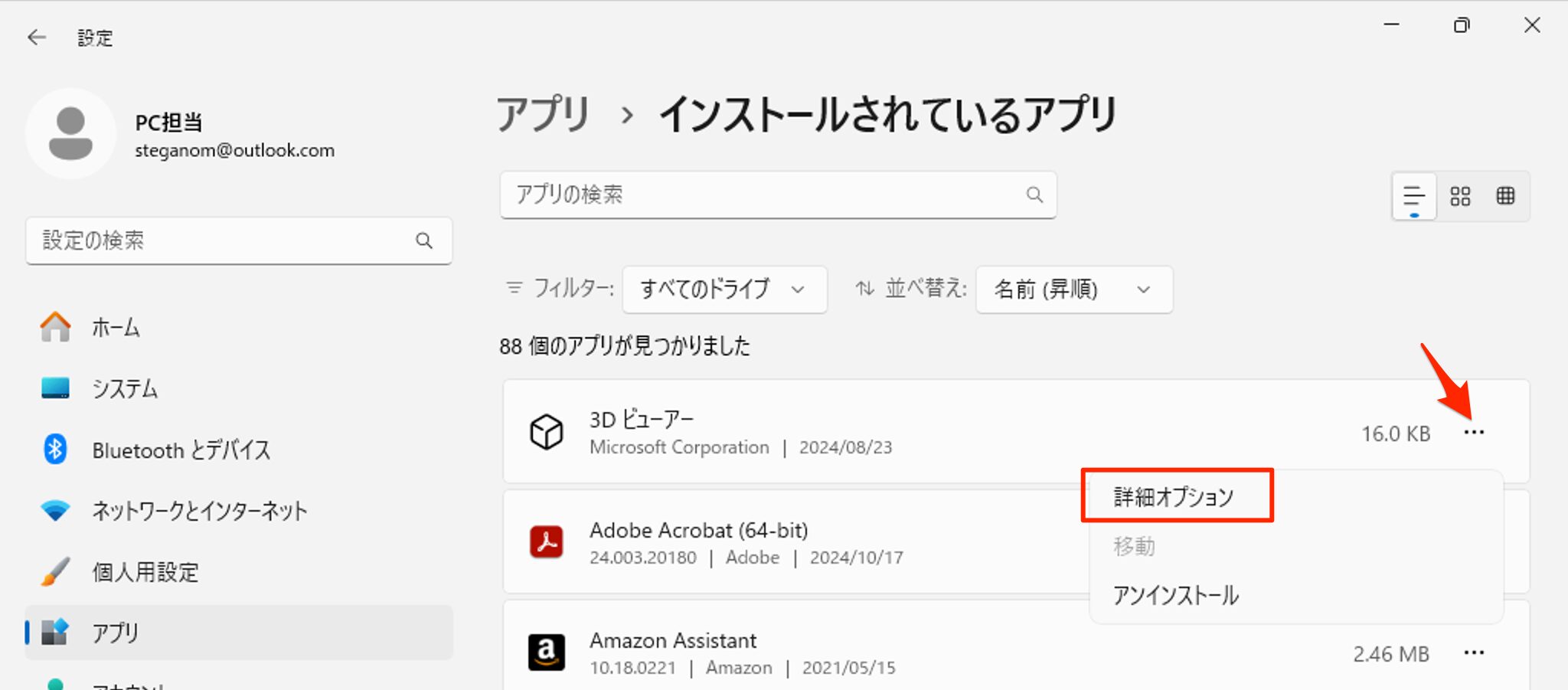
Task: Click the 設定の検索 search field
Action: [230, 240]
